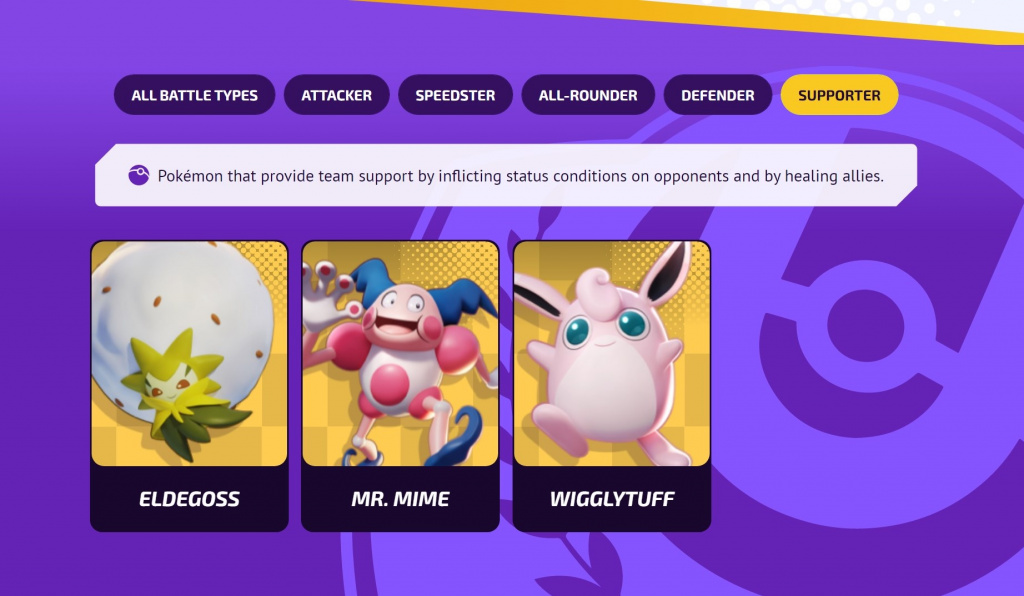This screenshot has width=1024, height=596.
Task: Click the Eldegoss name label
Action: [x=189, y=499]
